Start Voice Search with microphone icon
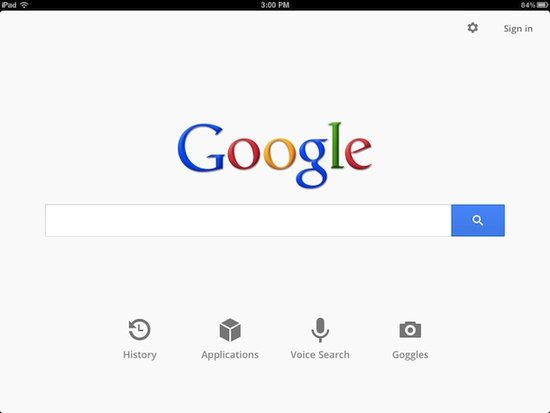 [320, 330]
